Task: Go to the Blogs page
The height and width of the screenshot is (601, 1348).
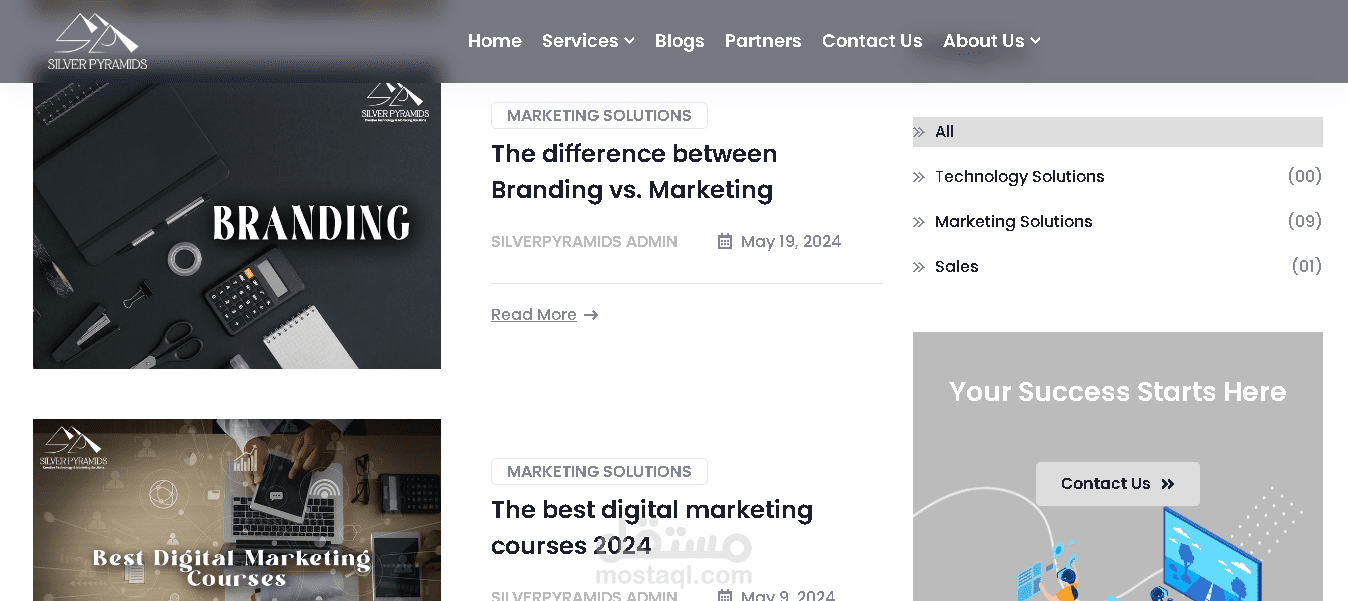Action: pos(679,41)
